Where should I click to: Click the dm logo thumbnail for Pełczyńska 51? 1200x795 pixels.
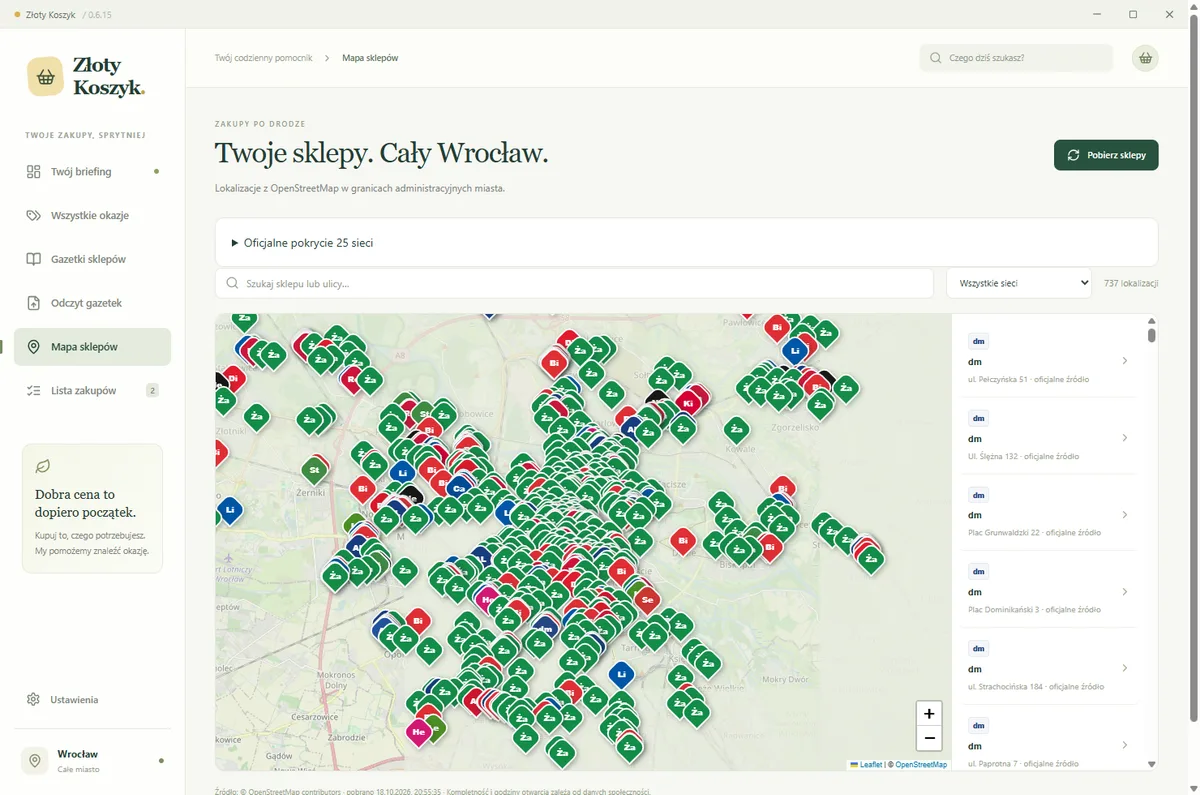click(x=979, y=340)
